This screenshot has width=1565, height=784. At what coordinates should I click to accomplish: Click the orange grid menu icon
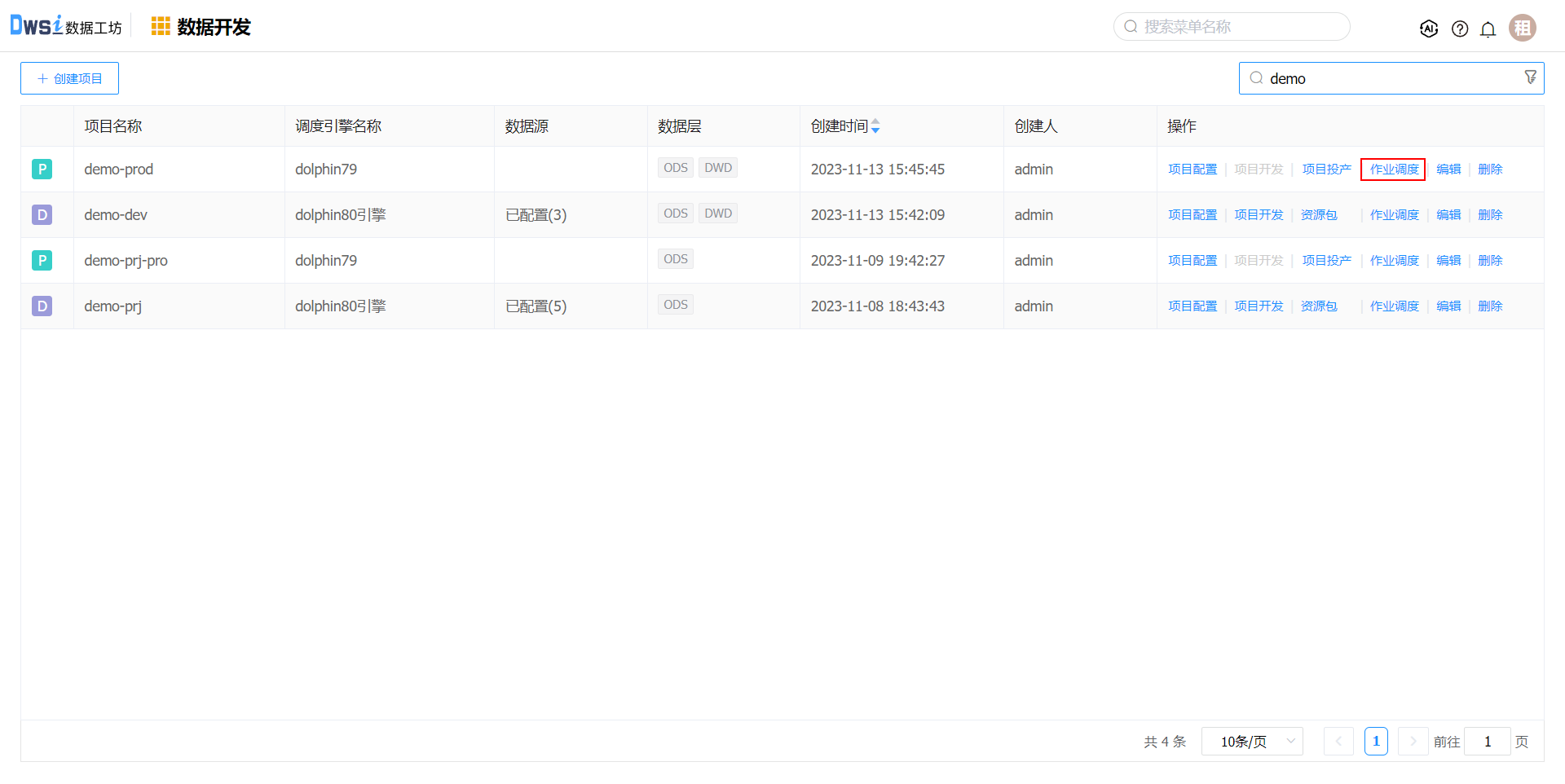click(x=161, y=27)
